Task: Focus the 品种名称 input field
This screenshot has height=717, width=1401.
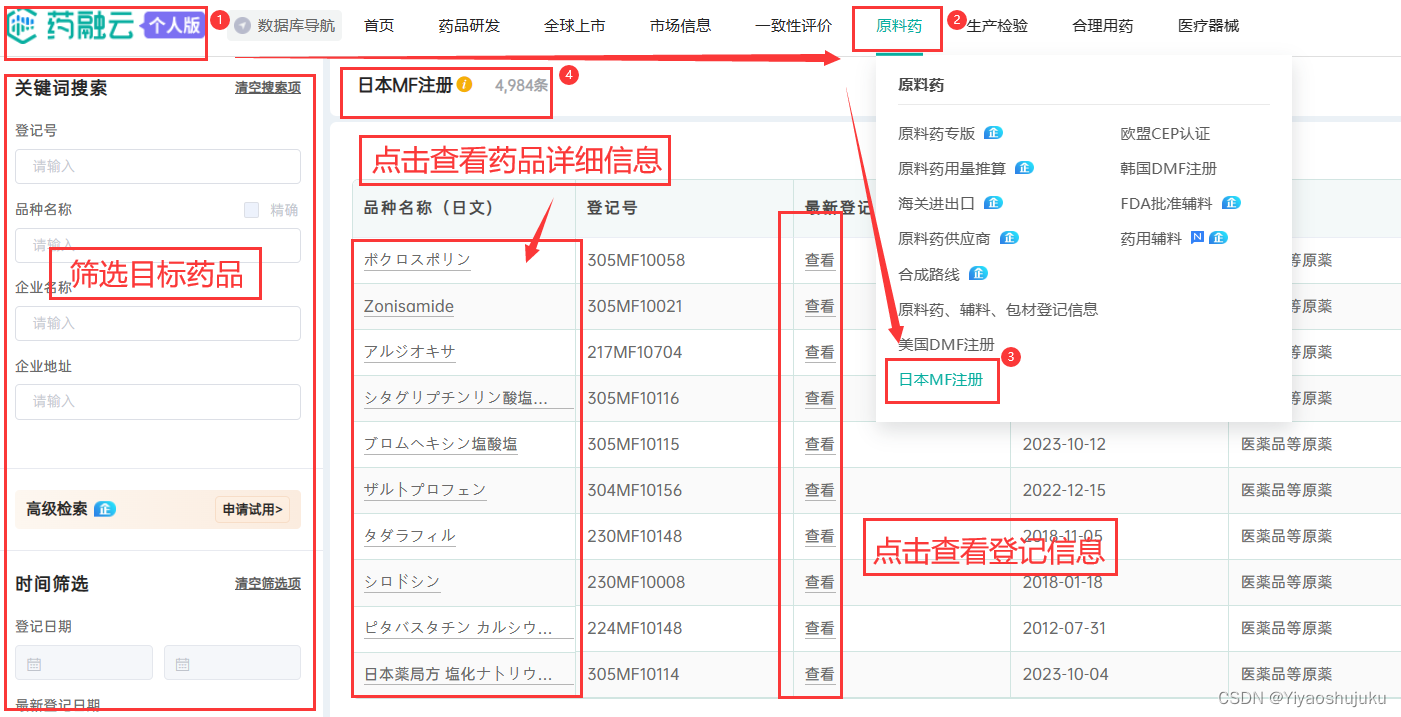Action: [x=158, y=245]
